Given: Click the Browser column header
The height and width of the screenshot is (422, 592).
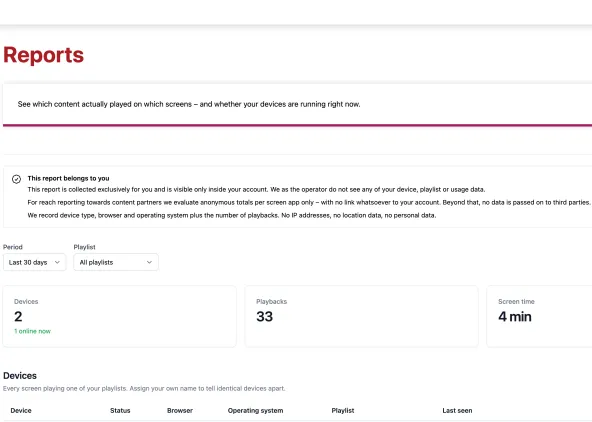Looking at the screenshot, I should pos(180,411).
